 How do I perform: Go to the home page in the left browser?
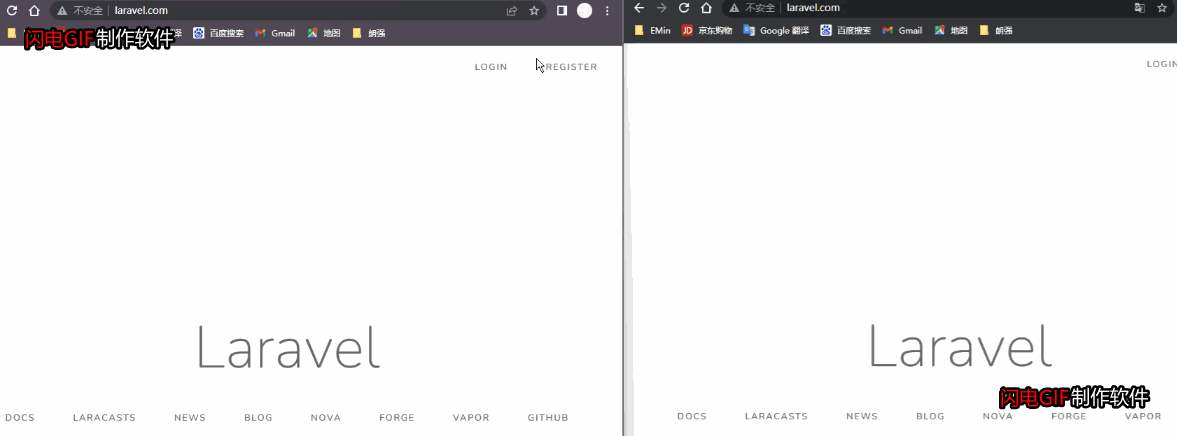point(34,11)
